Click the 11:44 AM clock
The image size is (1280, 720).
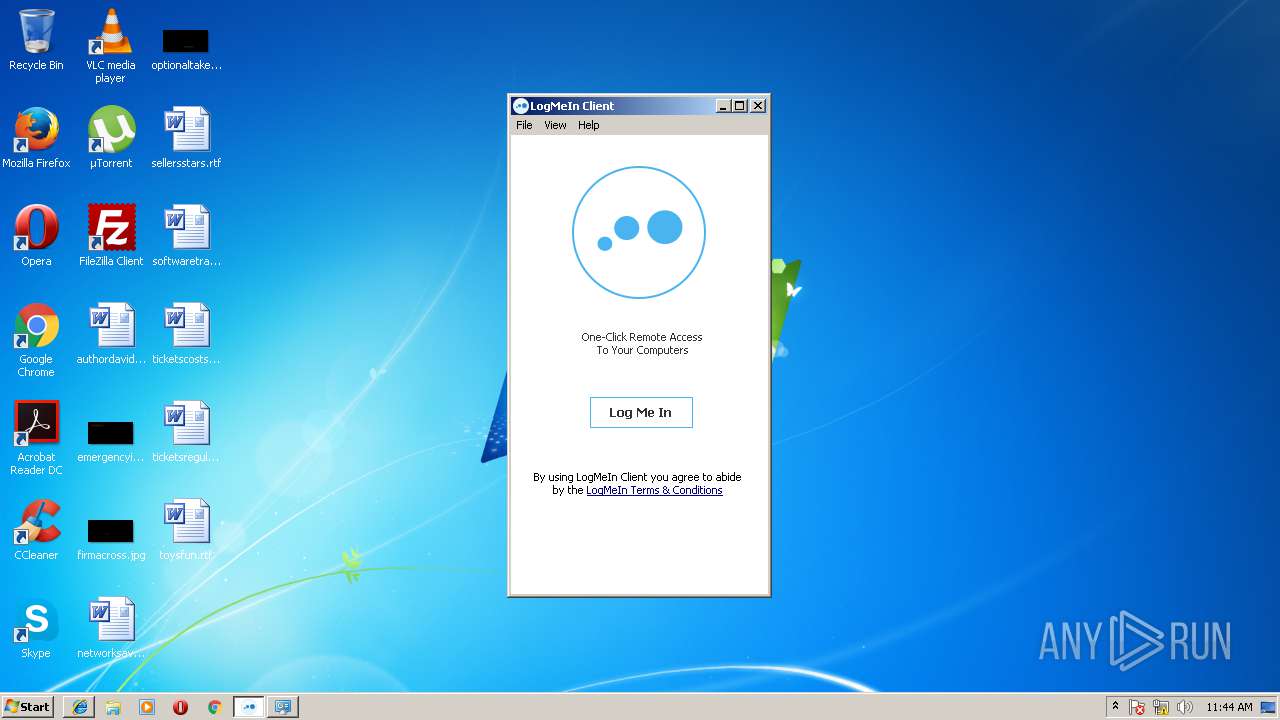click(x=1229, y=707)
